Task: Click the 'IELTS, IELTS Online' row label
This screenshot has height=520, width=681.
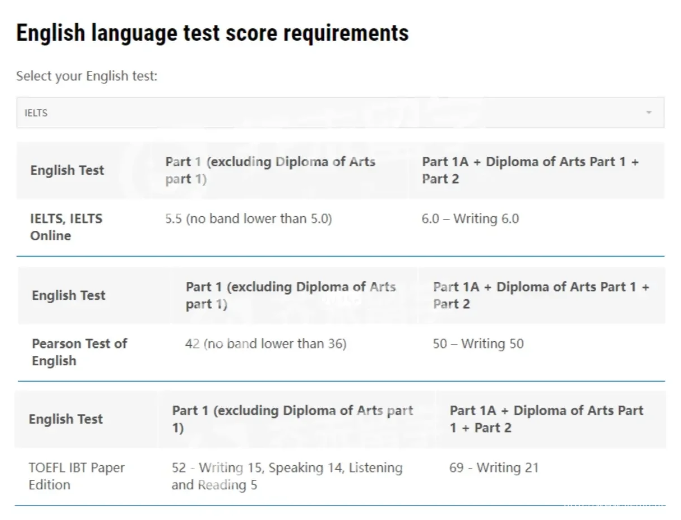Action: 66,227
